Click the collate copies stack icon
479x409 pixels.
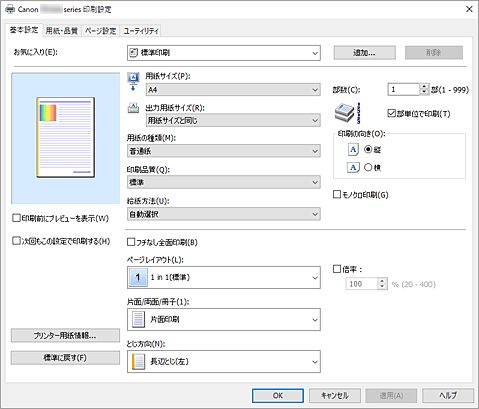[348, 113]
